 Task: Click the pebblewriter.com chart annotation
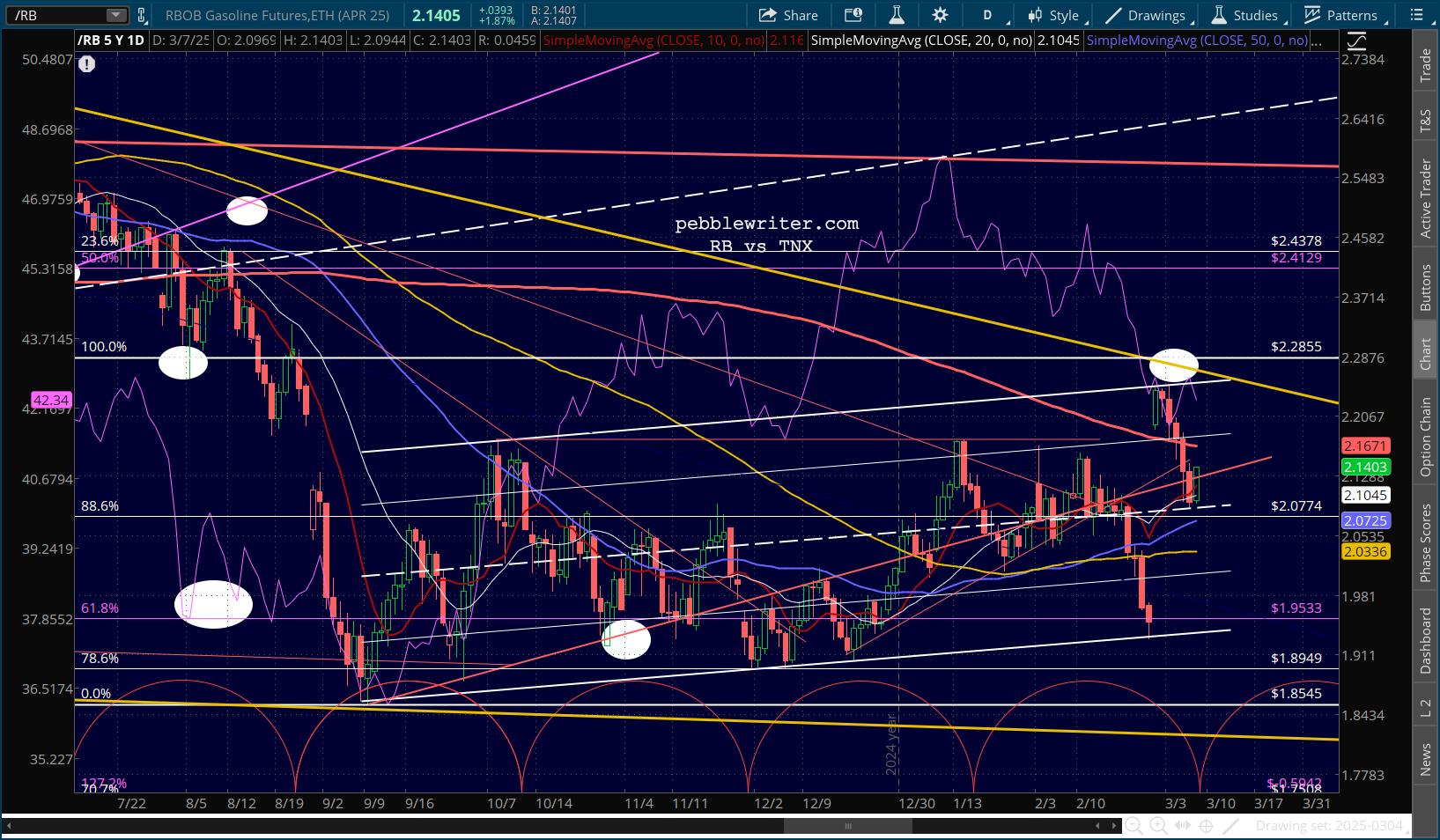pyautogui.click(x=766, y=224)
